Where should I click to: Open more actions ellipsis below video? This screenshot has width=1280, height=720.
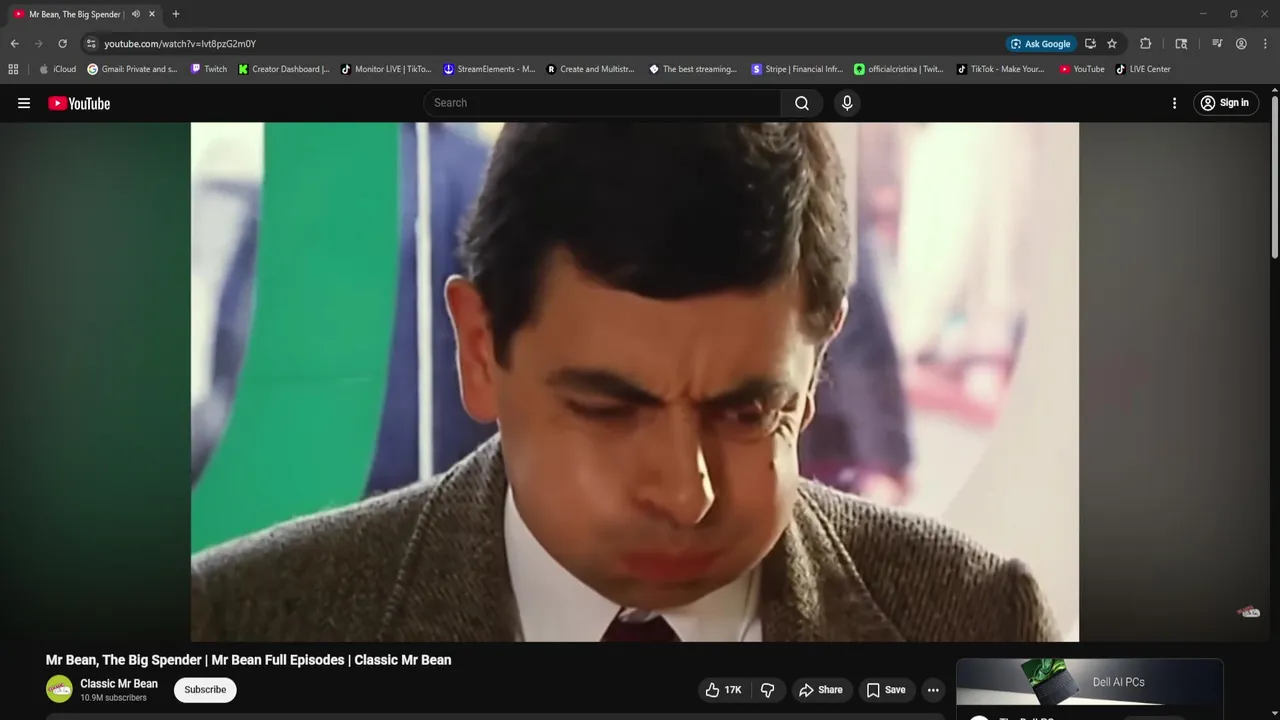933,690
